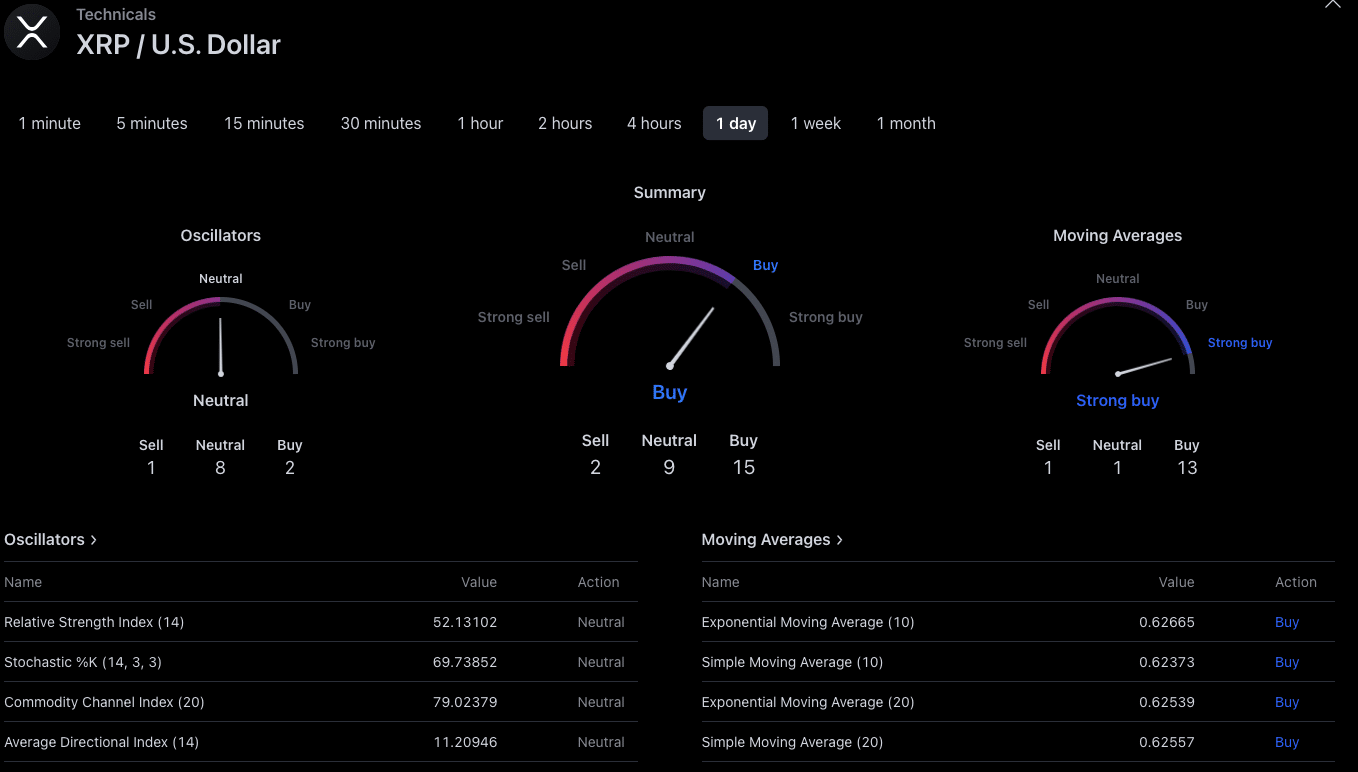This screenshot has width=1358, height=772.
Task: Click the Summary heading above the gauge
Action: coord(670,192)
